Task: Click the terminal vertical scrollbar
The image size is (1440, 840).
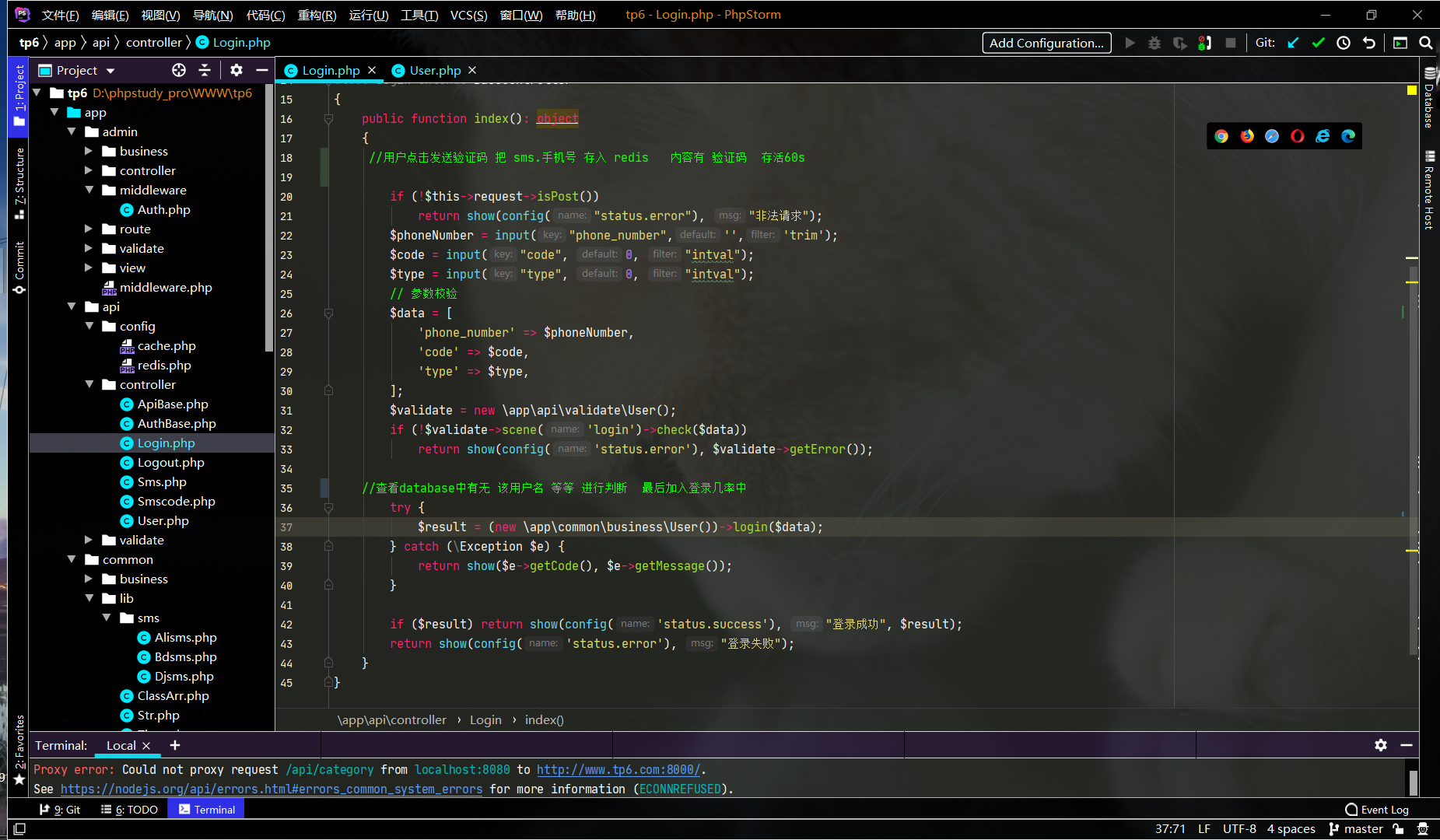Action: [x=1413, y=782]
